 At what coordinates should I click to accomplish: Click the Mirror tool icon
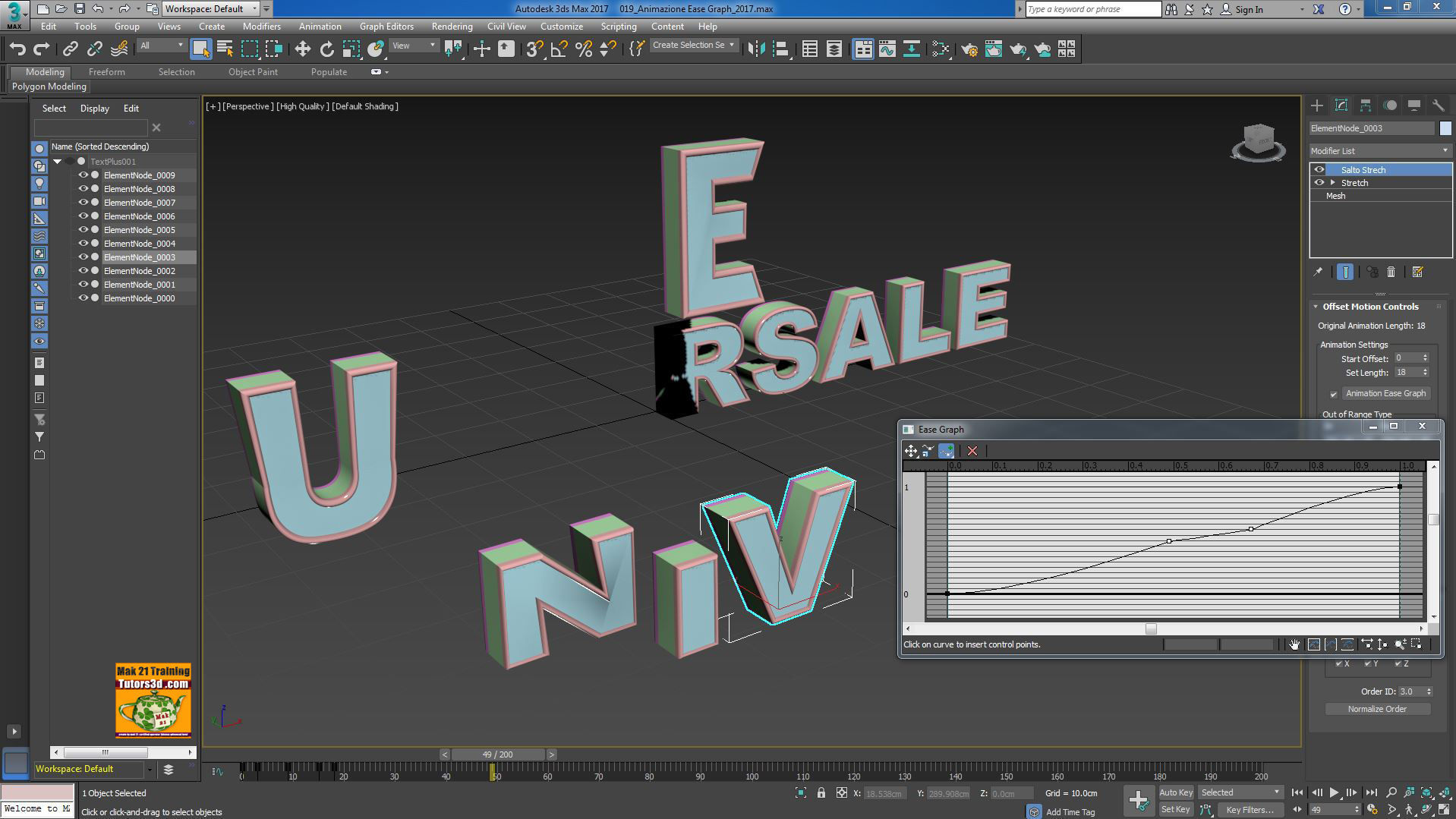tap(755, 49)
